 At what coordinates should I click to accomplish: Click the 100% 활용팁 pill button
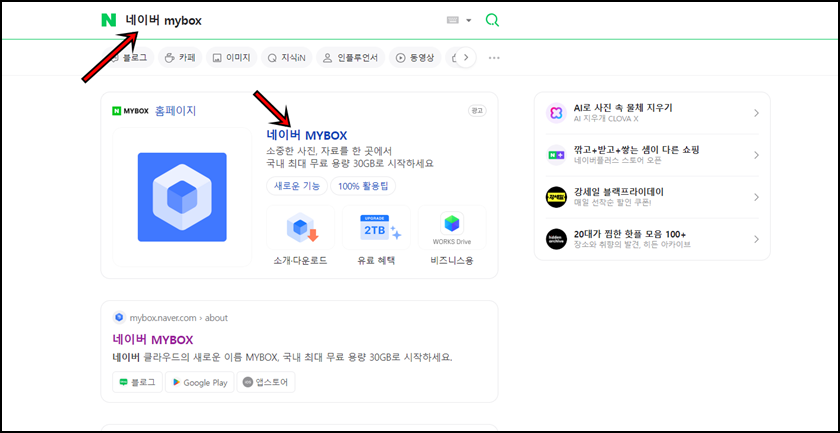click(363, 186)
